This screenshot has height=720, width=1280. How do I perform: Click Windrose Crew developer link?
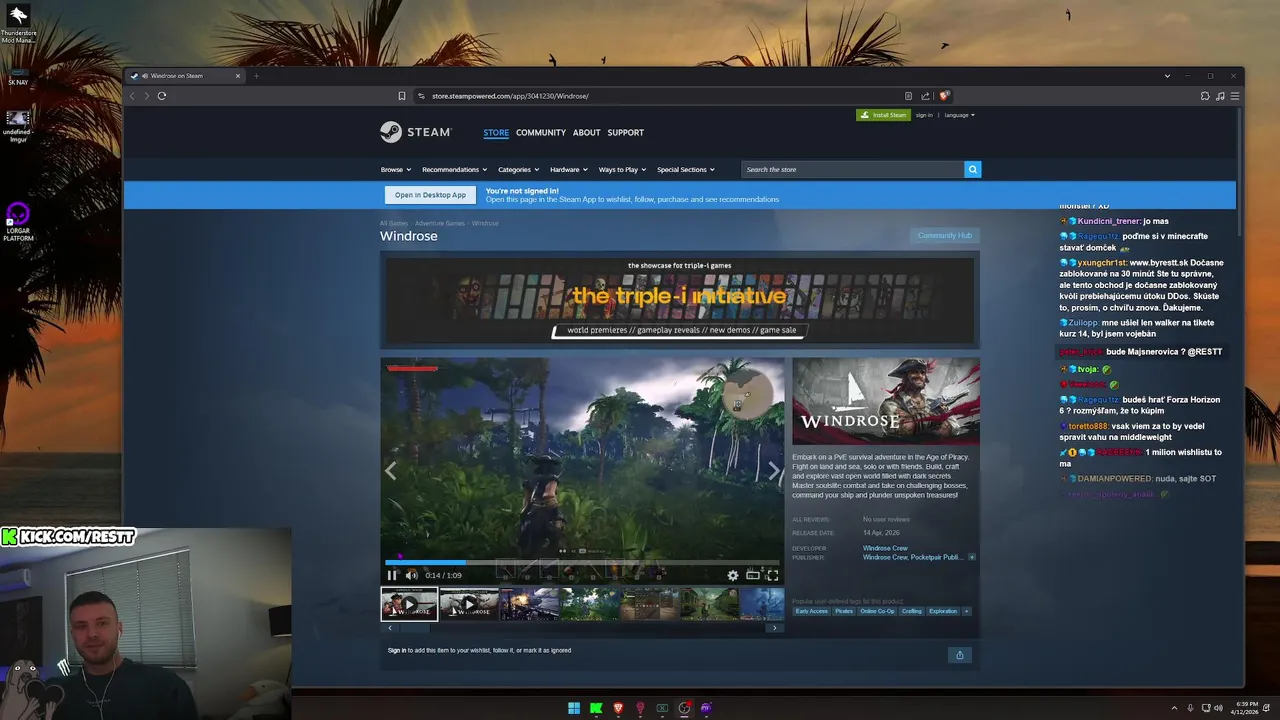[x=885, y=548]
